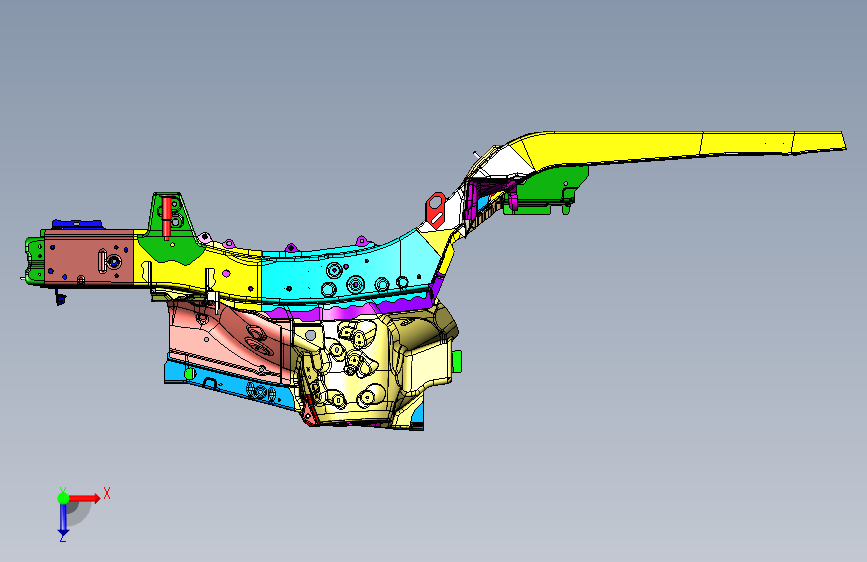The image size is (867, 562).
Task: Select the red vertical pin in the green bracket
Action: pyautogui.click(x=166, y=218)
